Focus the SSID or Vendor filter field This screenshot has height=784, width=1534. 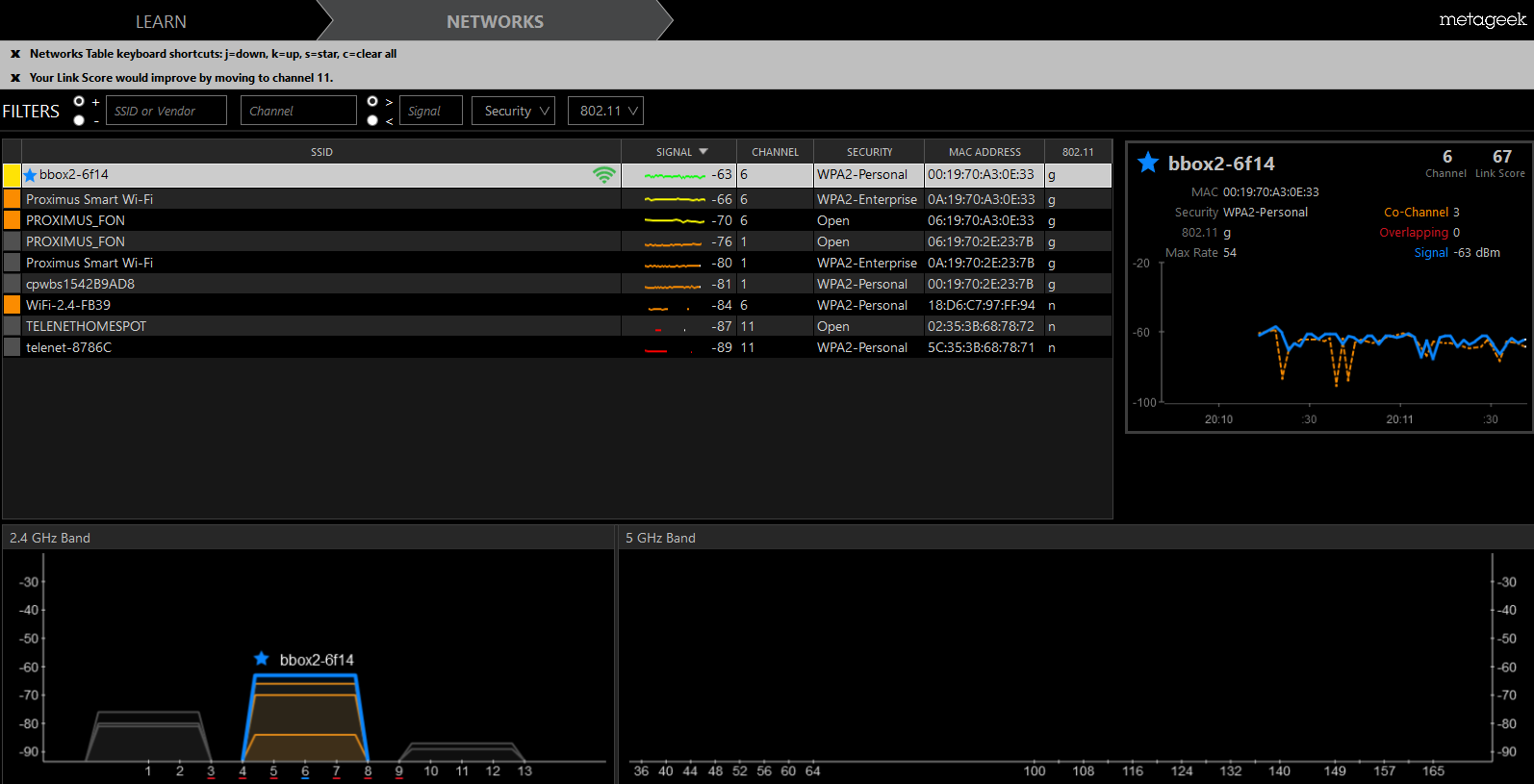166,111
